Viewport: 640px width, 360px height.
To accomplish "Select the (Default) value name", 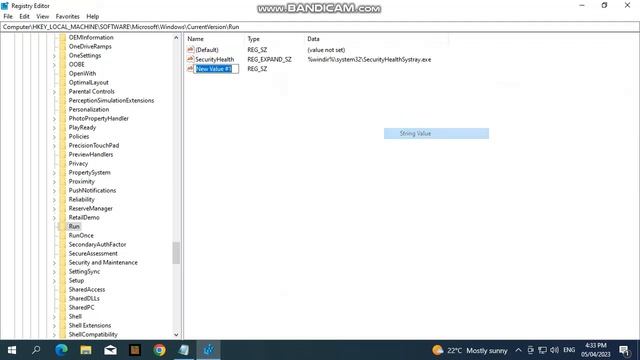I will pyautogui.click(x=207, y=50).
